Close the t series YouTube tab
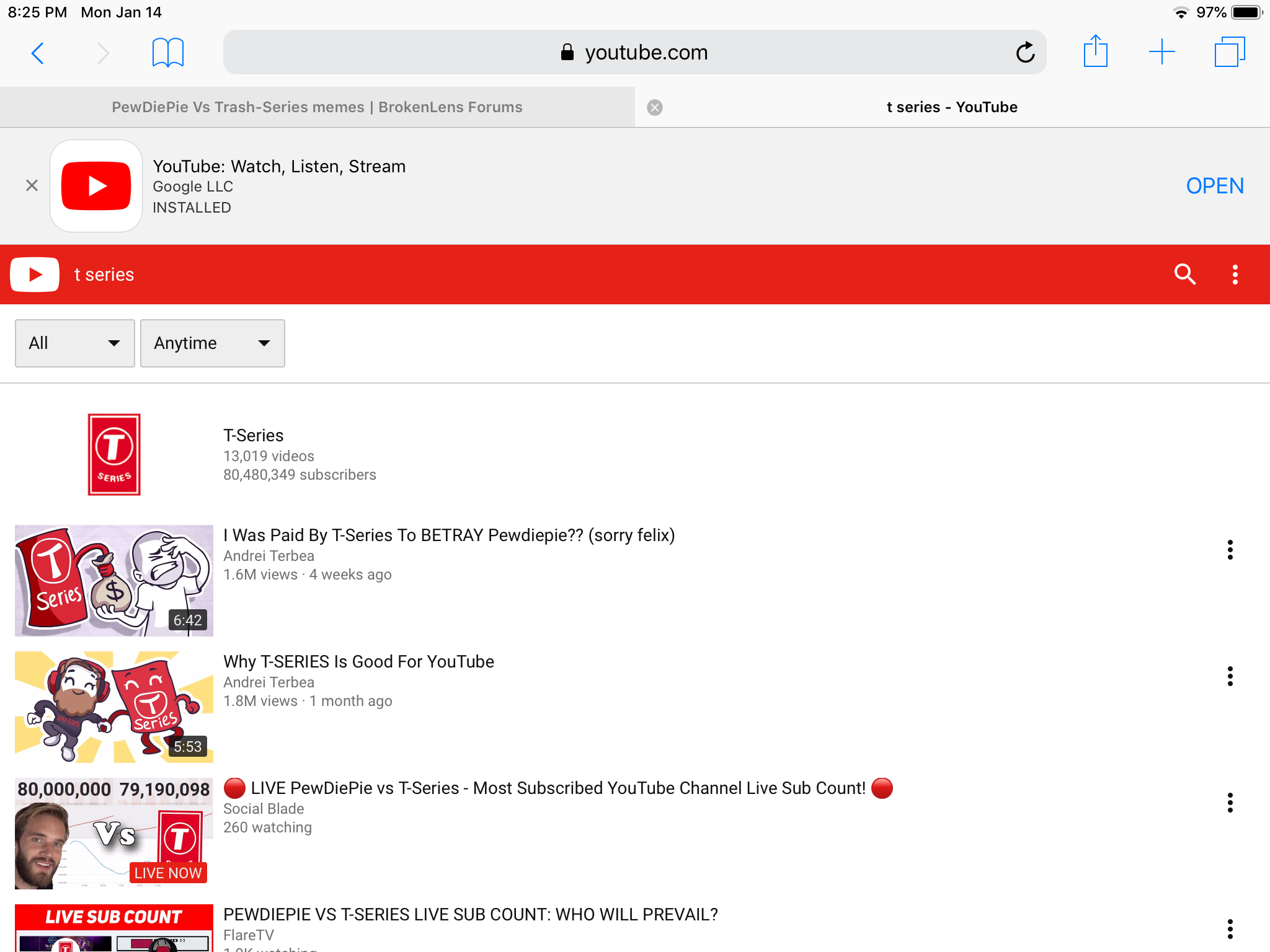The image size is (1270, 952). point(655,108)
